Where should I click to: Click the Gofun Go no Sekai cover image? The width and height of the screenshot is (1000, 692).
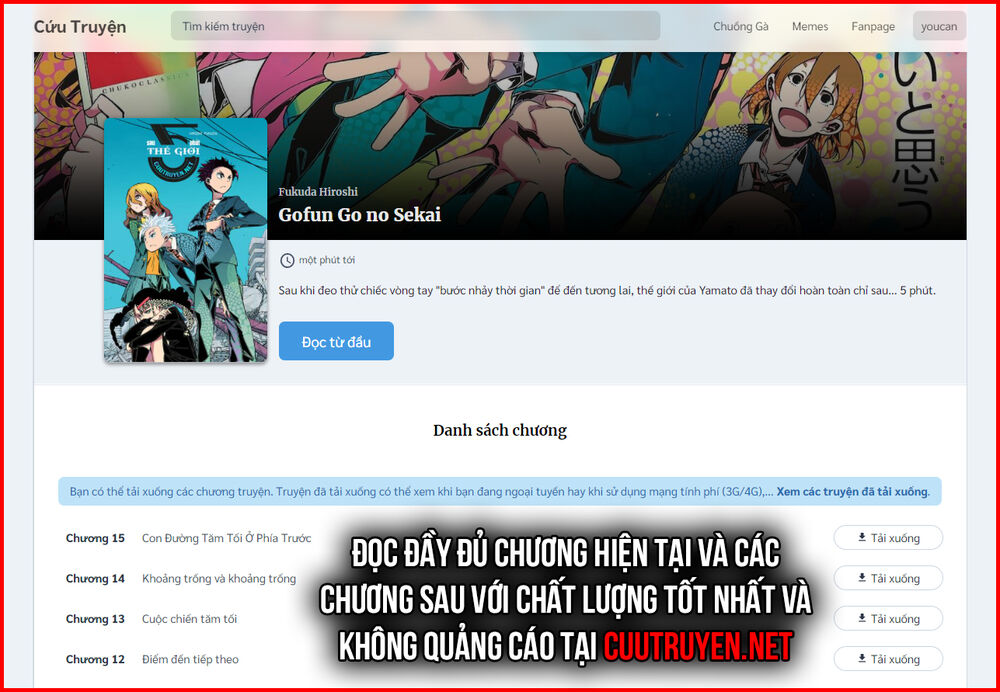(185, 240)
